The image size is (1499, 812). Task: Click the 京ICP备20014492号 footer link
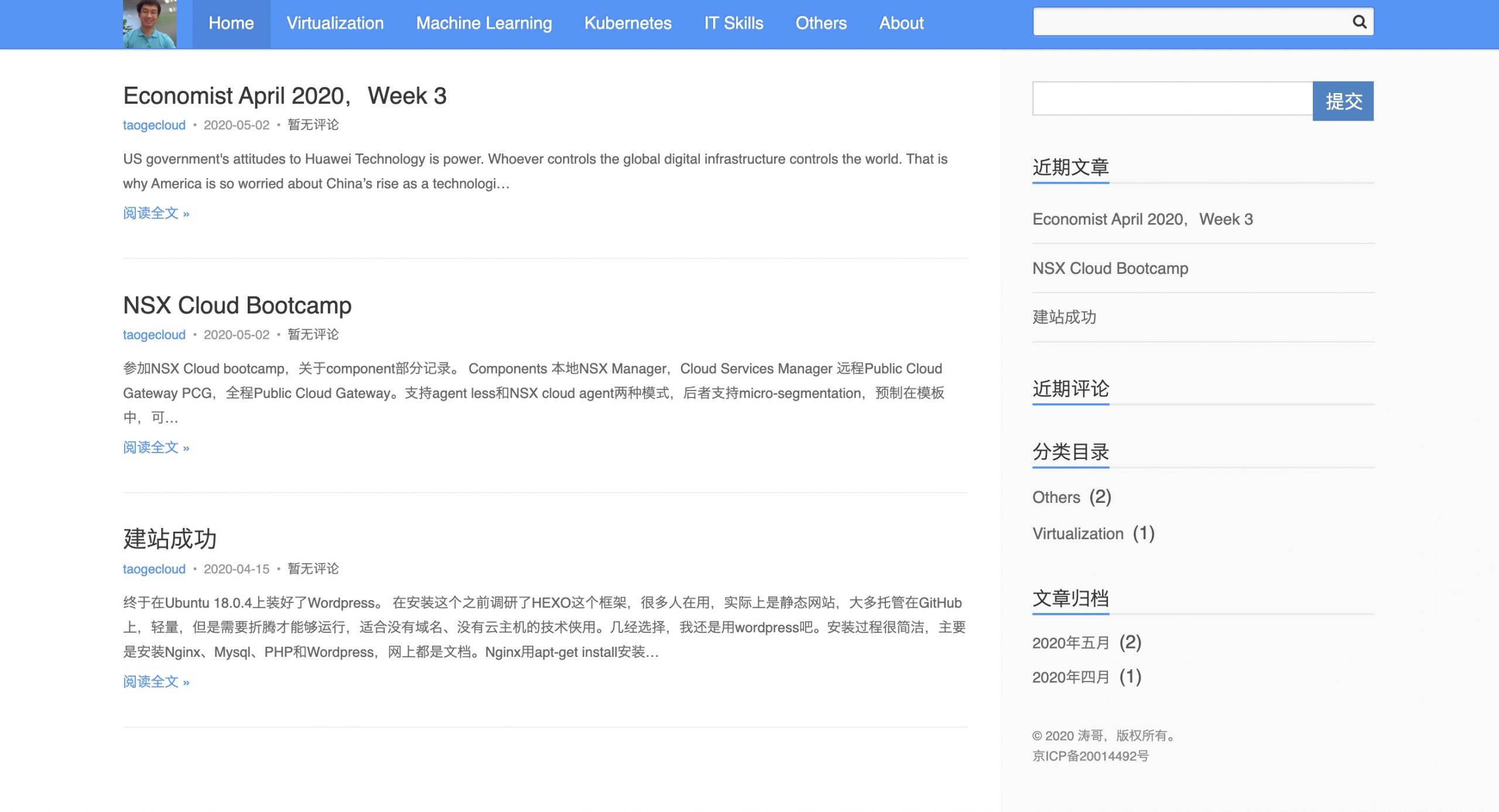[1090, 756]
